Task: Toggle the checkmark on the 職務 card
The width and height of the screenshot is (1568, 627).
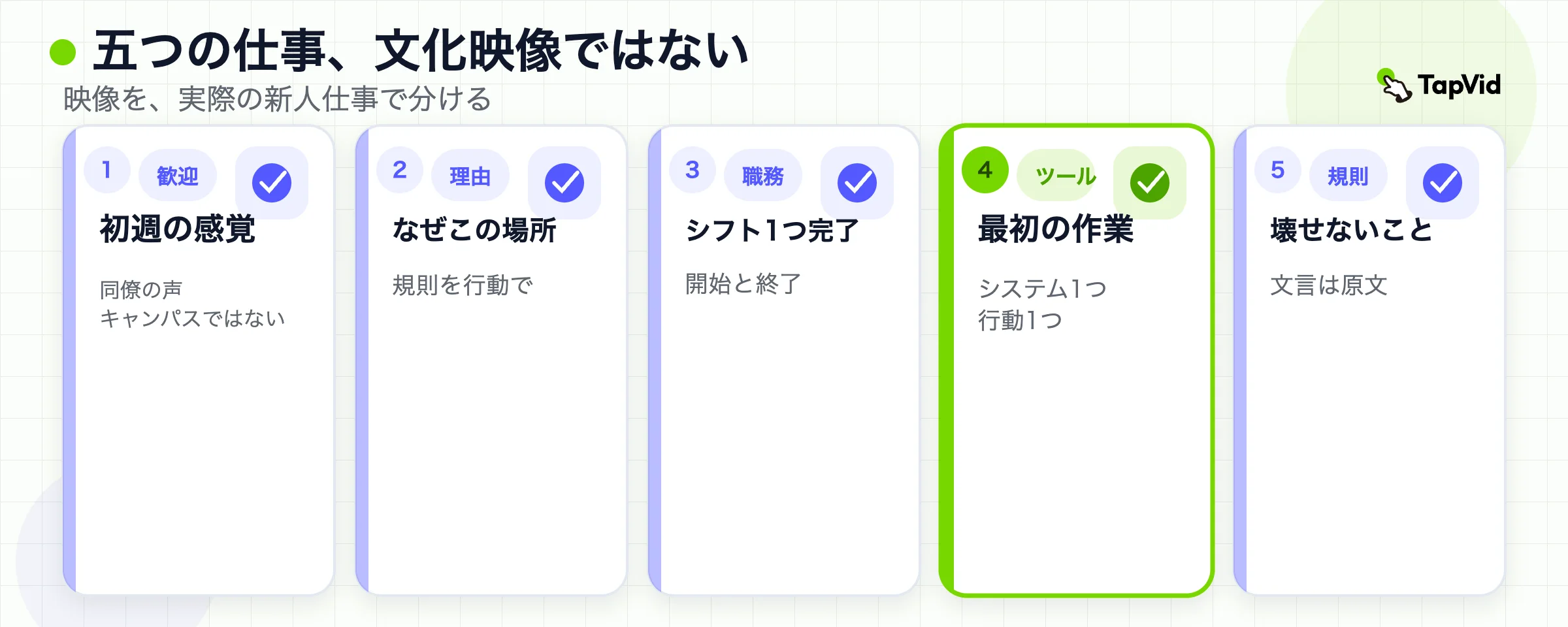Action: coord(857,183)
